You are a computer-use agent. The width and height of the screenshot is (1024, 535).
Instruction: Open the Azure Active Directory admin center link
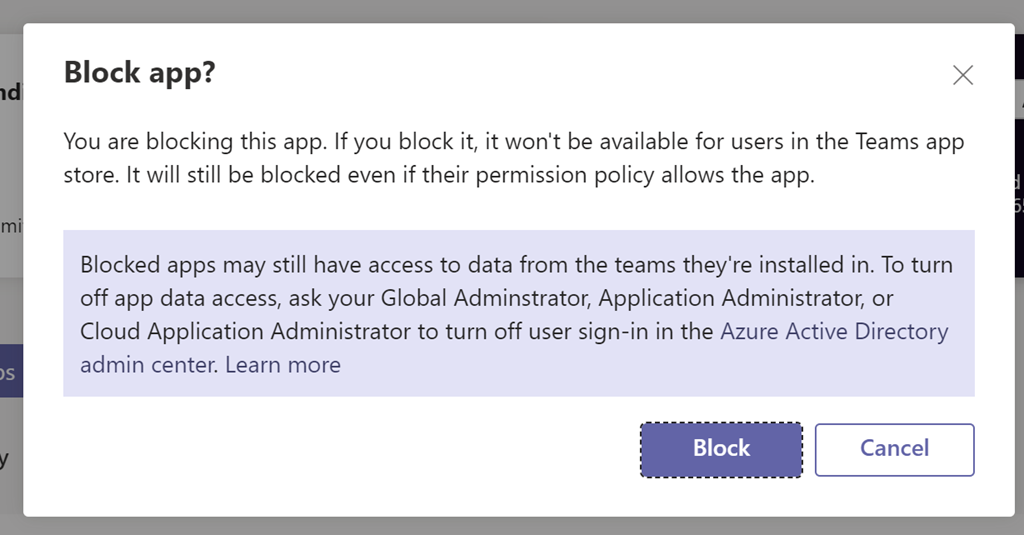coord(834,332)
